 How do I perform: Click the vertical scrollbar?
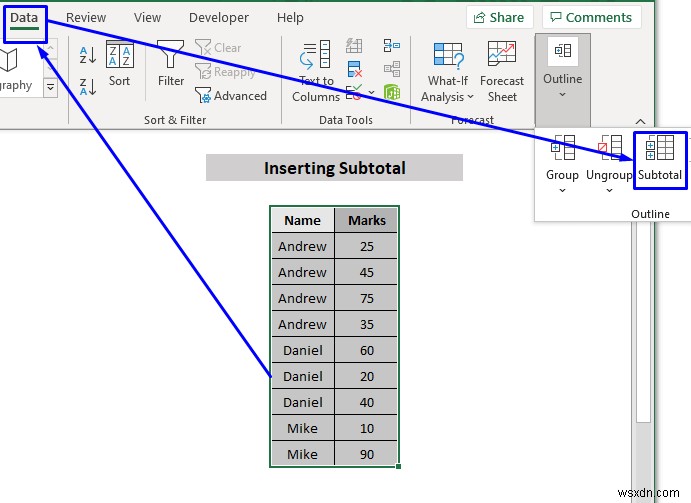(x=644, y=322)
